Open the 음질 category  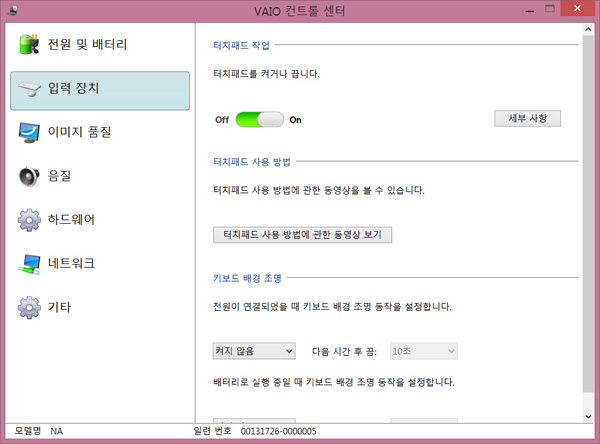click(100, 176)
